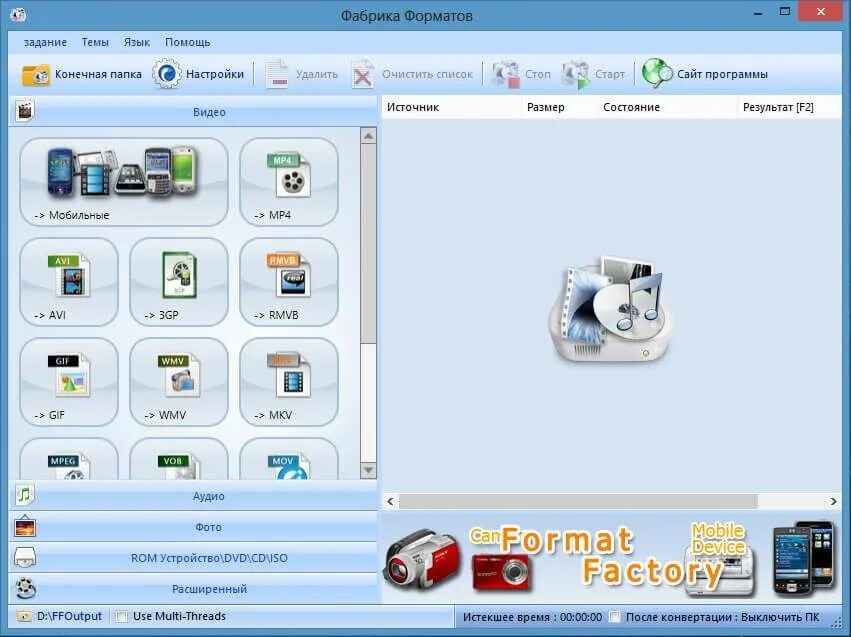Open the Язык menu
The height and width of the screenshot is (637, 851).
[x=137, y=42]
